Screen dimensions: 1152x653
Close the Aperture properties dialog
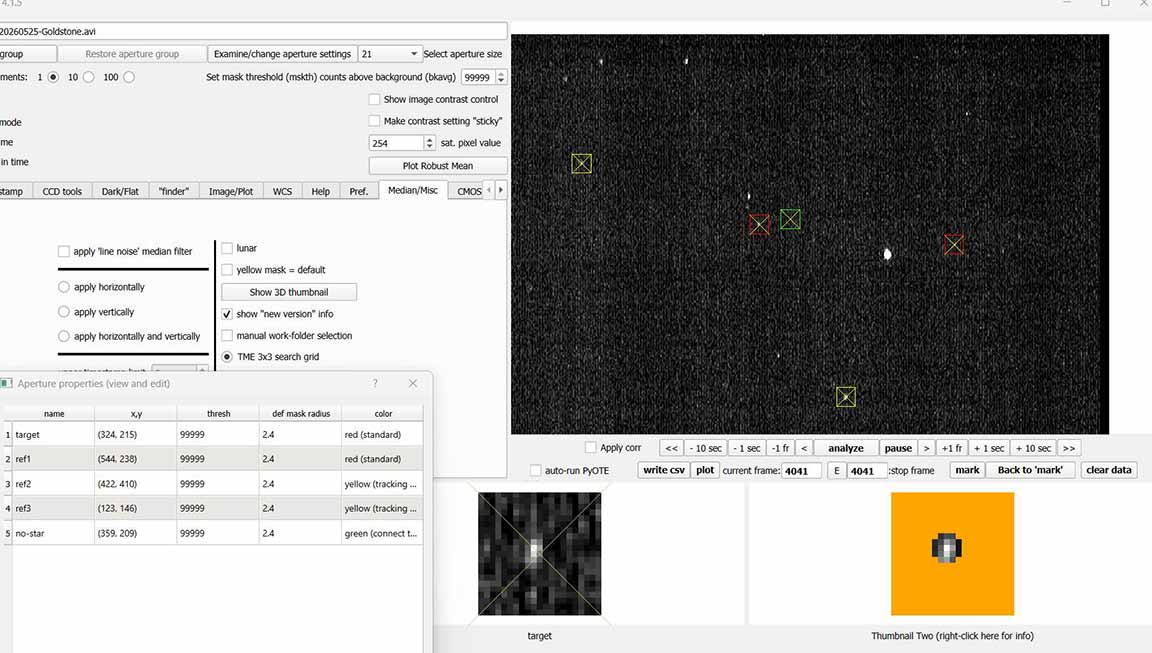pos(413,383)
